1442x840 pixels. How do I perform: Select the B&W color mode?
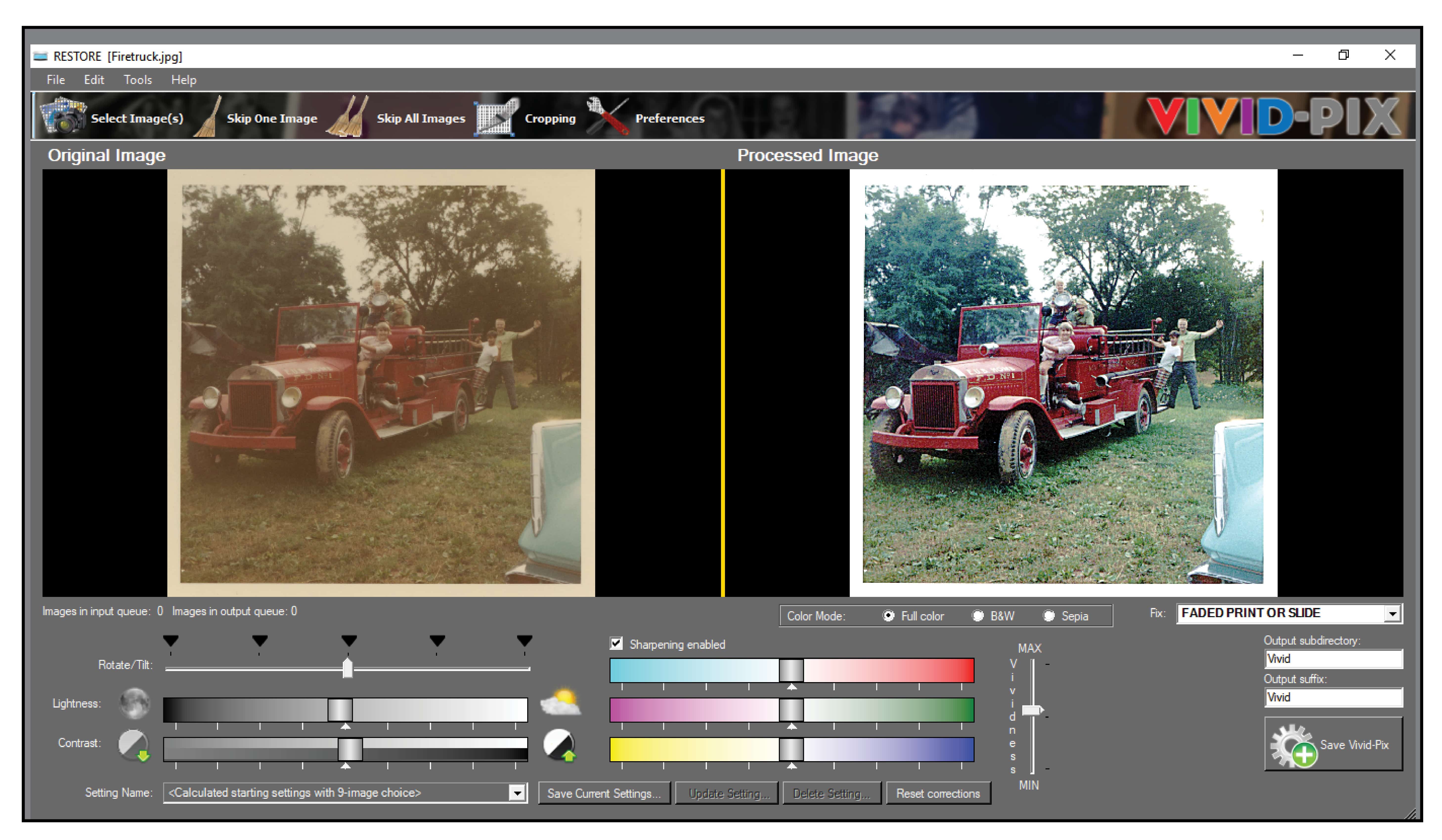(x=977, y=616)
